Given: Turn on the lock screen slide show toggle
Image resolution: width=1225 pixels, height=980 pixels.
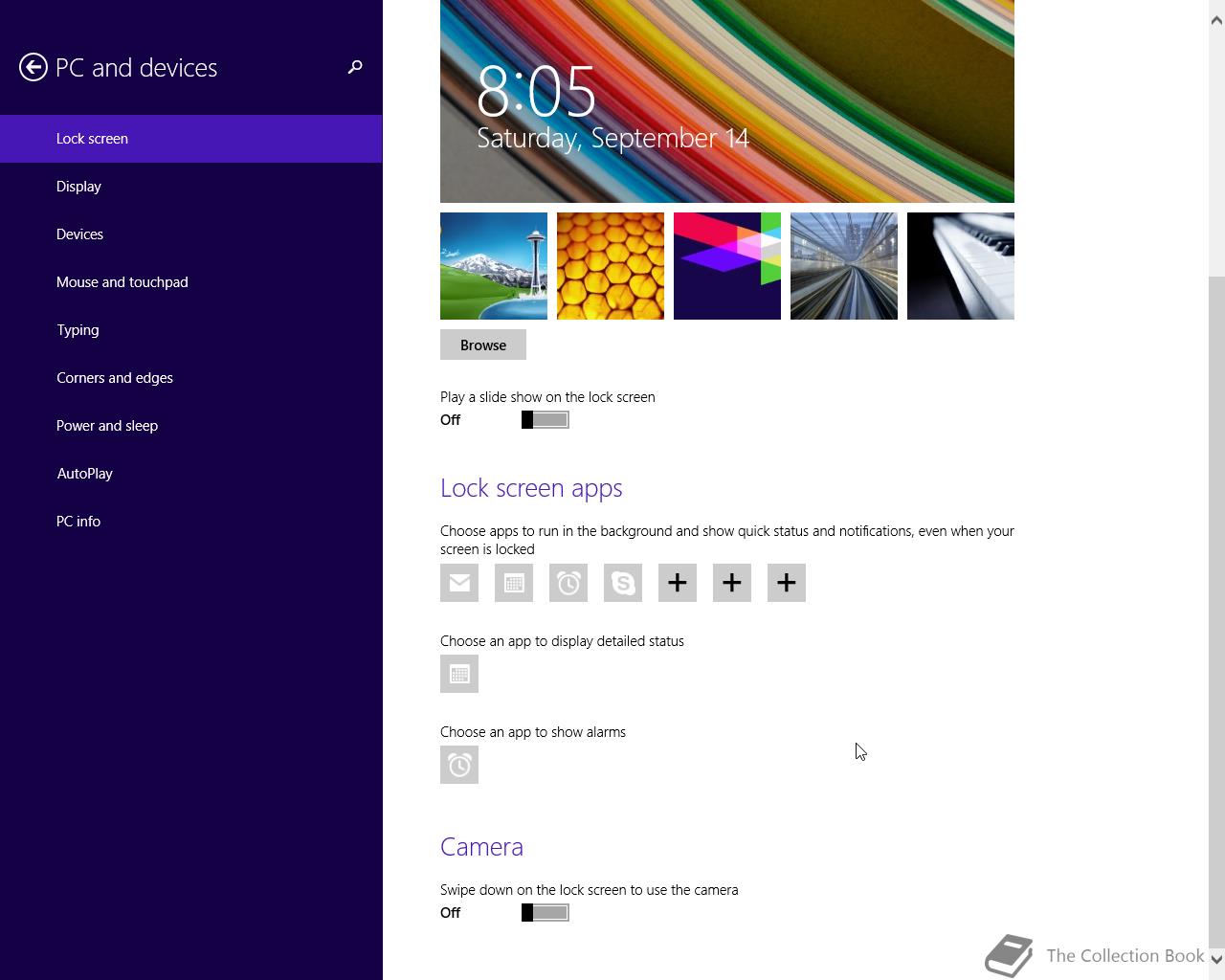Looking at the screenshot, I should (x=546, y=420).
